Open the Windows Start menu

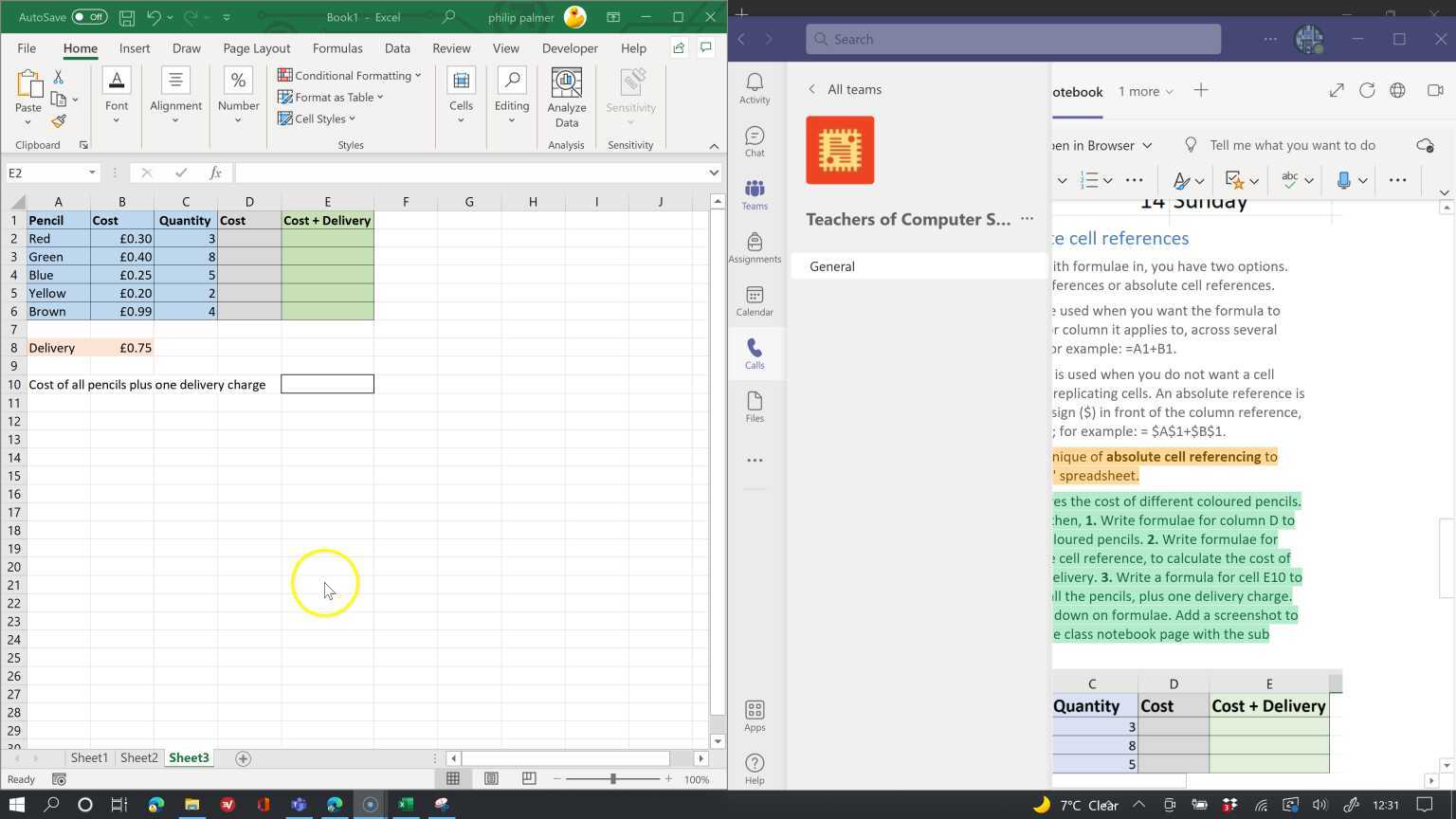click(16, 804)
